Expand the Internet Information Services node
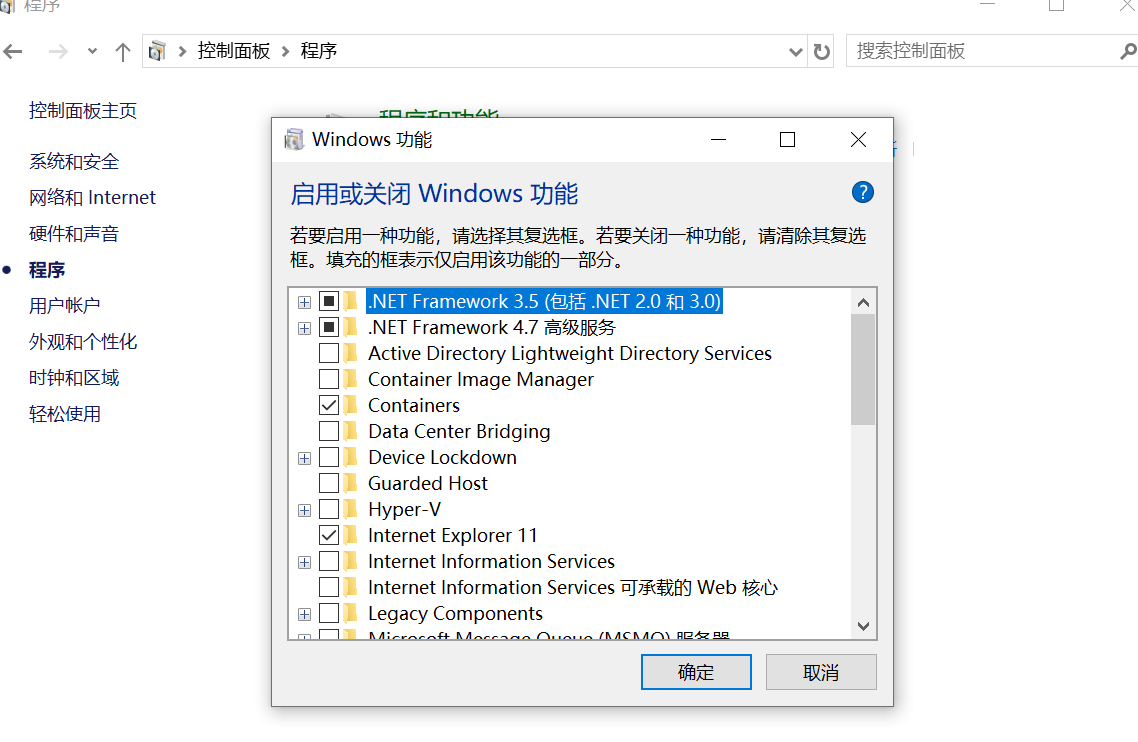This screenshot has height=742, width=1138. [305, 562]
